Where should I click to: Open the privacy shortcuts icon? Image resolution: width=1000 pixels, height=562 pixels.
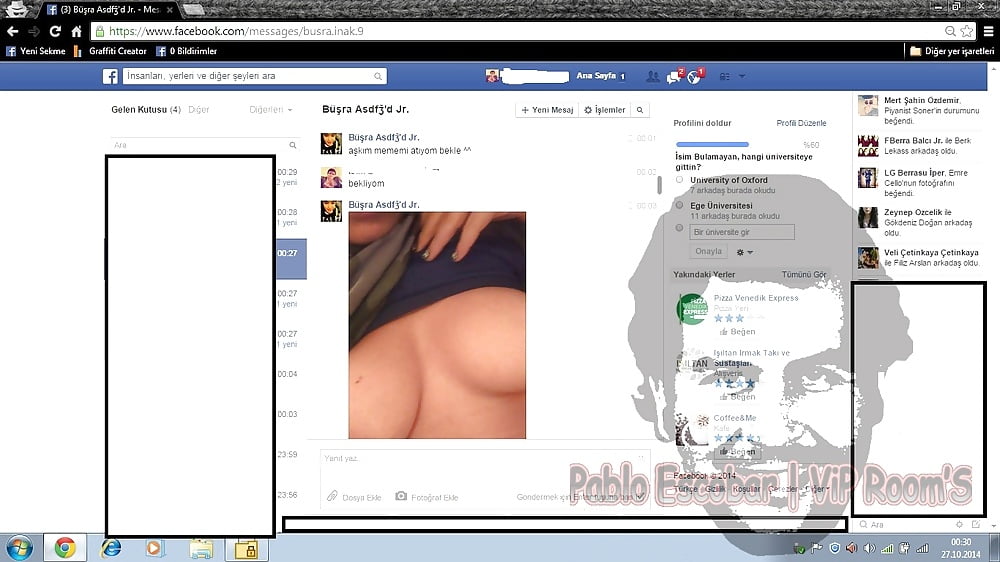(724, 77)
